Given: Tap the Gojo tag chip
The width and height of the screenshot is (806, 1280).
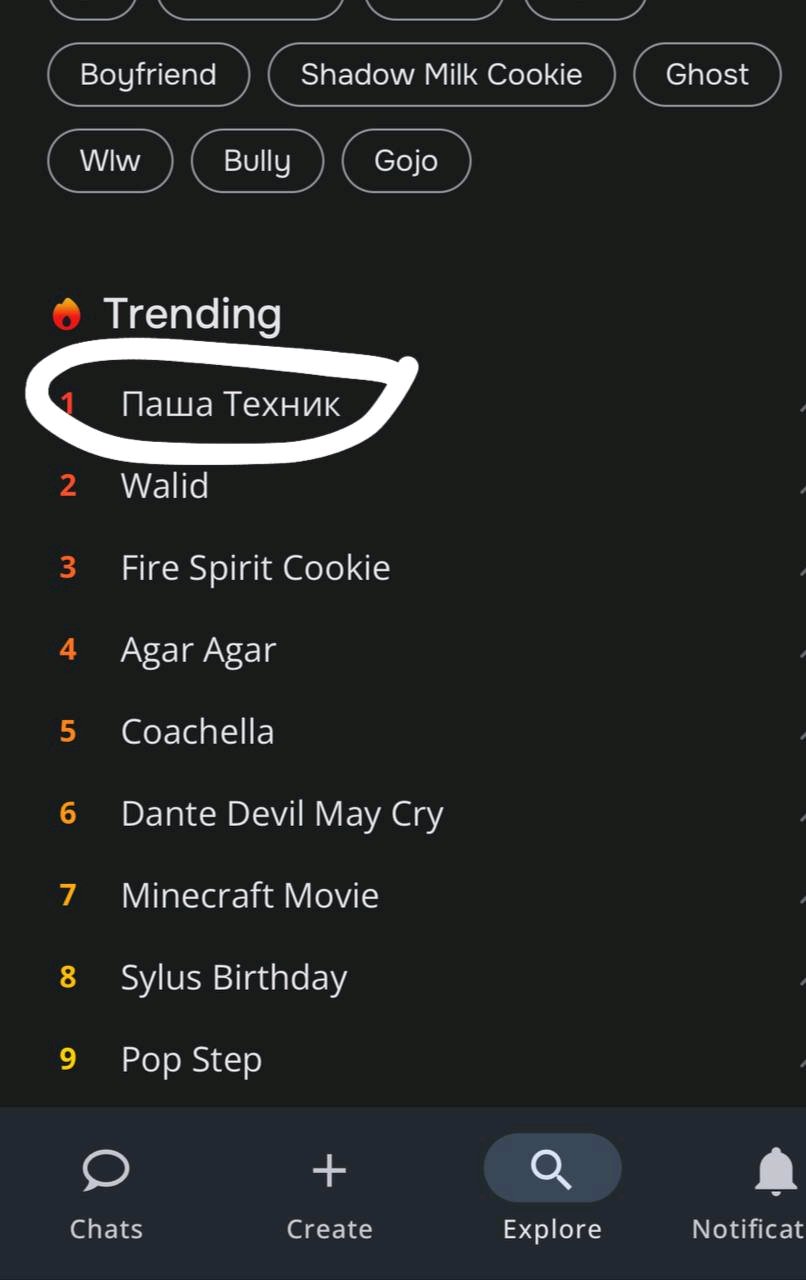Looking at the screenshot, I should pyautogui.click(x=406, y=160).
